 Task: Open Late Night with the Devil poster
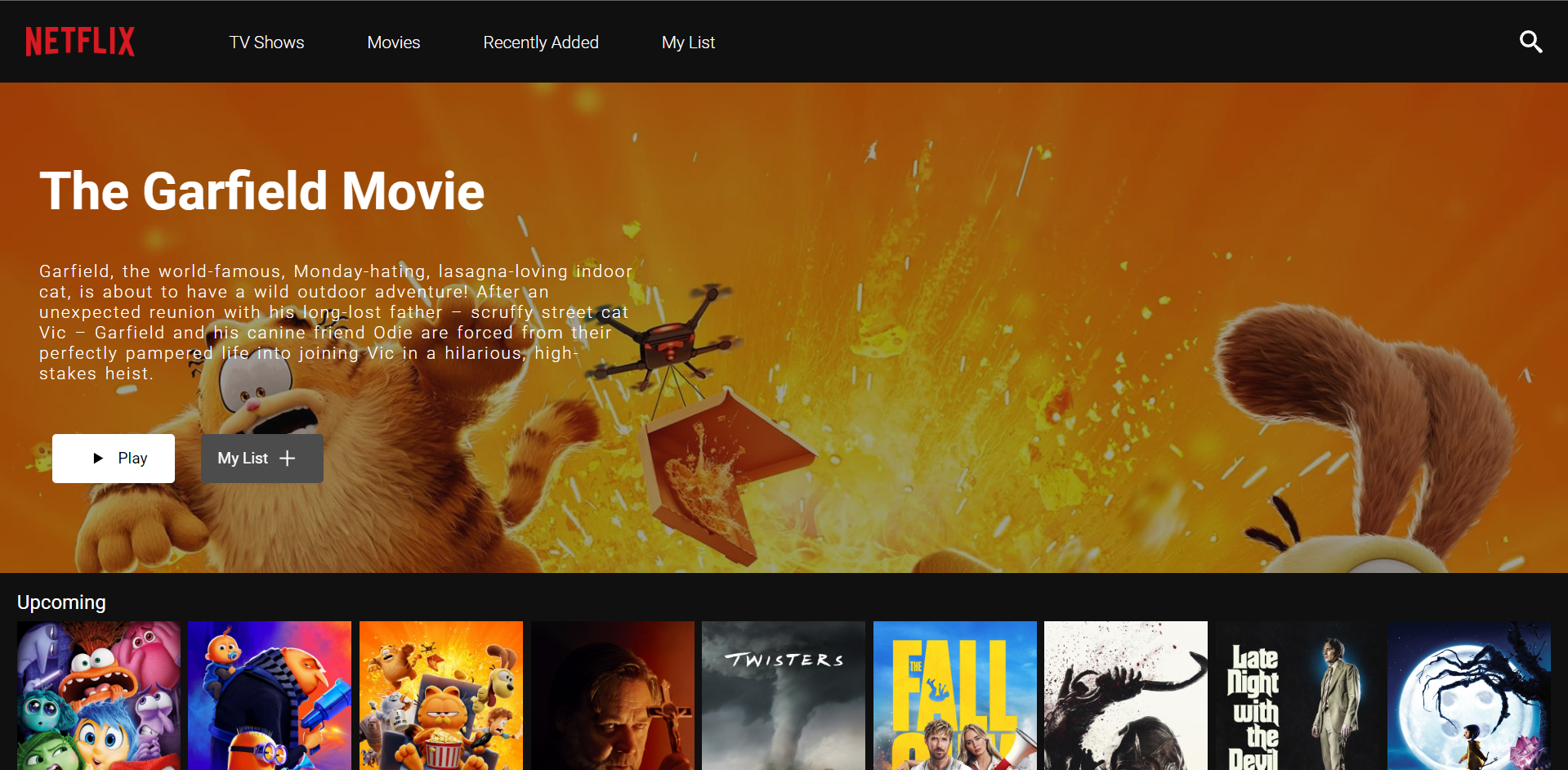click(x=1298, y=696)
